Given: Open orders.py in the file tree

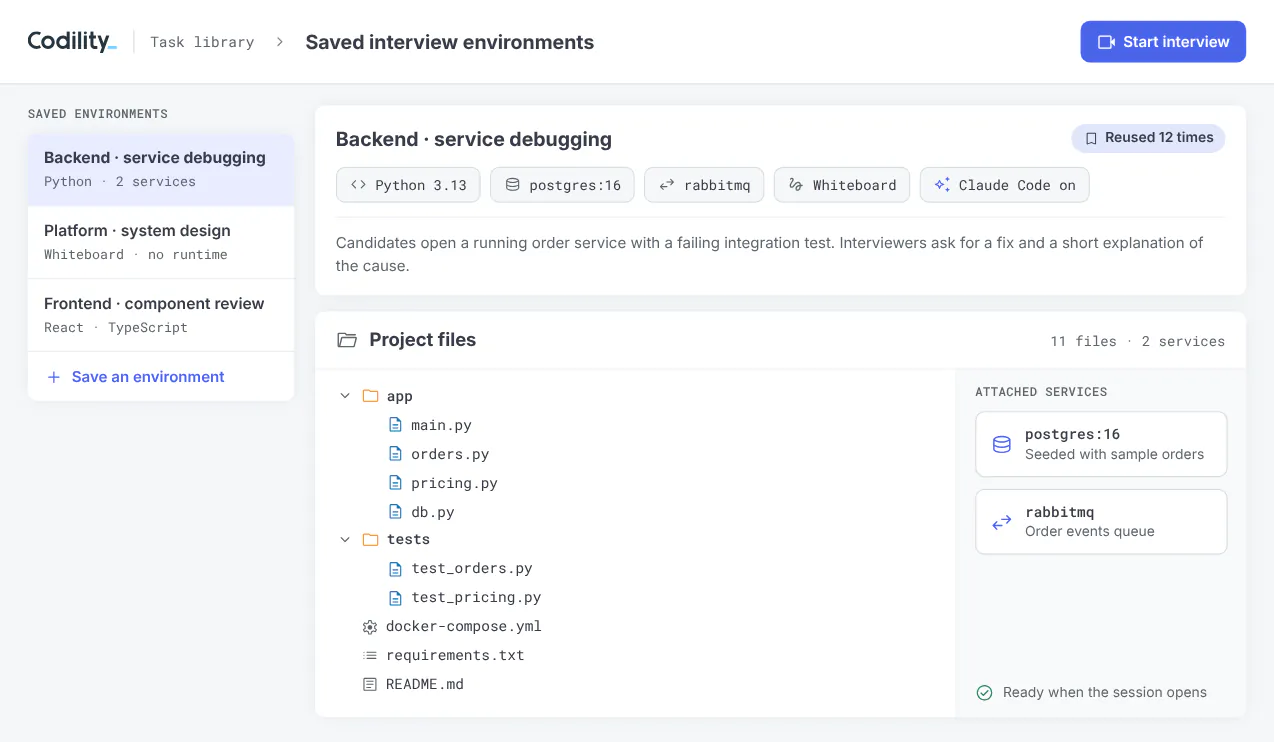Looking at the screenshot, I should click(450, 454).
